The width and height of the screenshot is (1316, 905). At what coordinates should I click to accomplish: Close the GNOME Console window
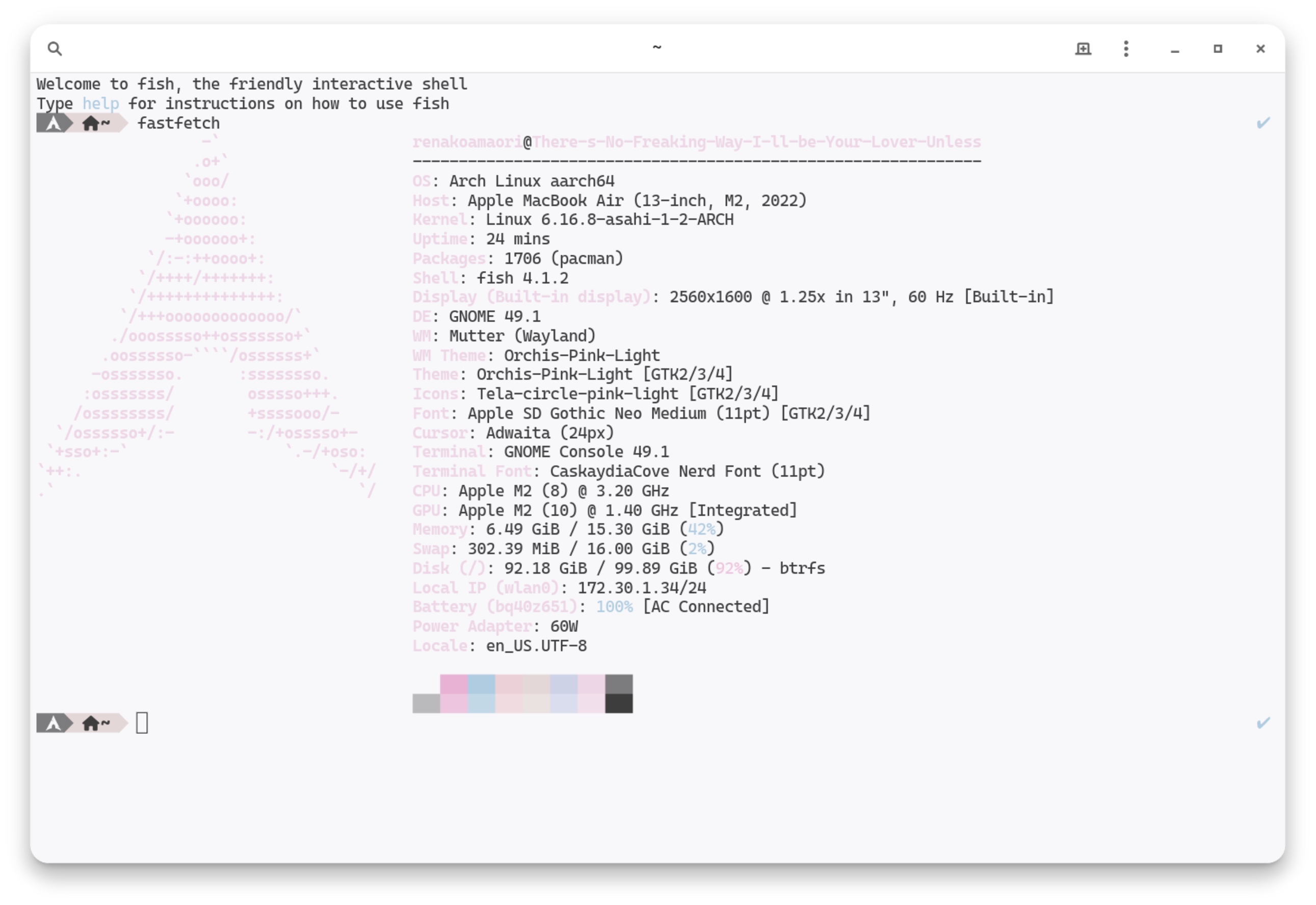(x=1260, y=49)
